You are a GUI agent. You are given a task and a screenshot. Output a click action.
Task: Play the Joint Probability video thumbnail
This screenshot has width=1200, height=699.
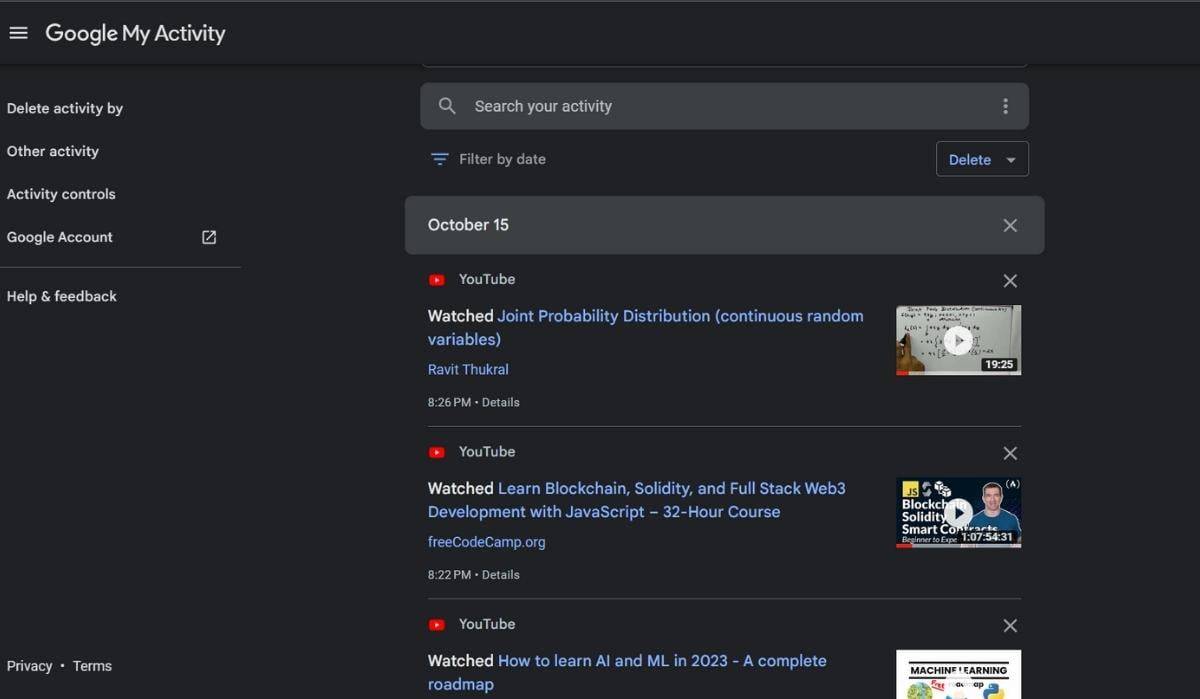pyautogui.click(x=958, y=340)
